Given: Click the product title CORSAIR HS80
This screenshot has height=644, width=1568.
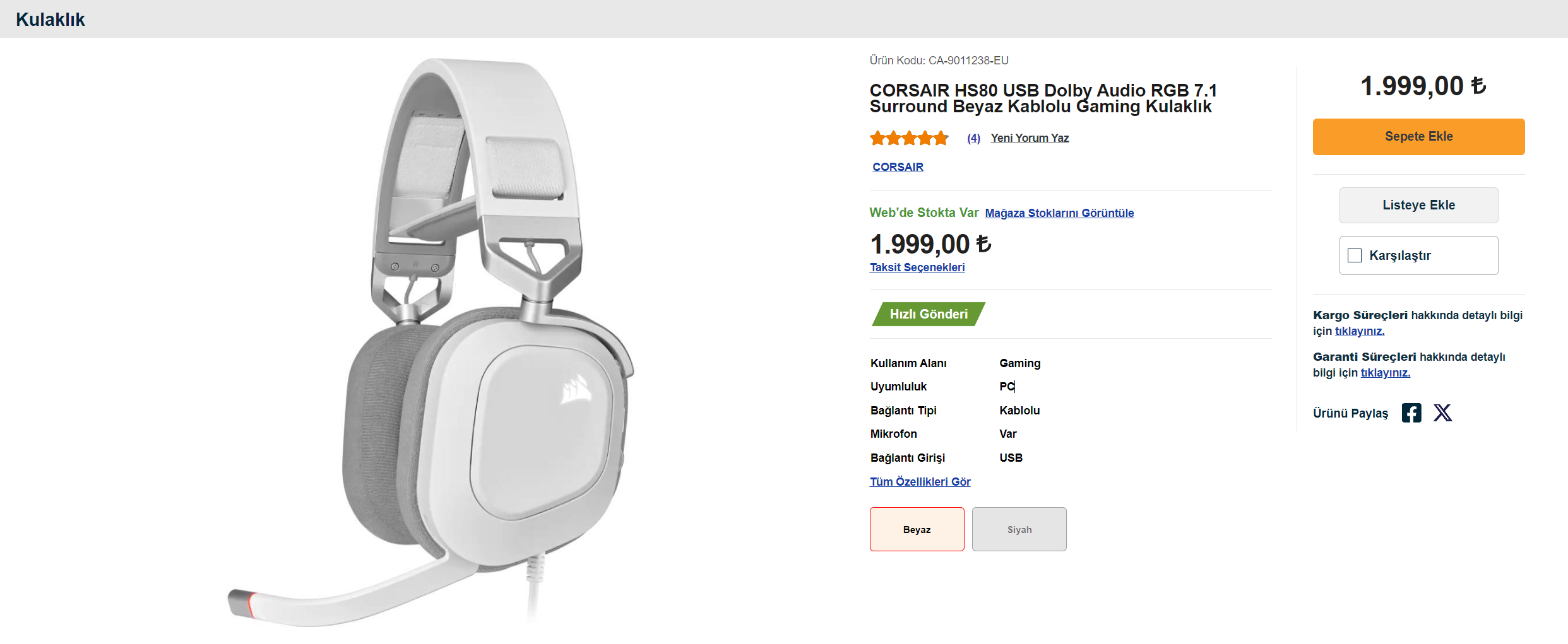Looking at the screenshot, I should click(x=1042, y=98).
